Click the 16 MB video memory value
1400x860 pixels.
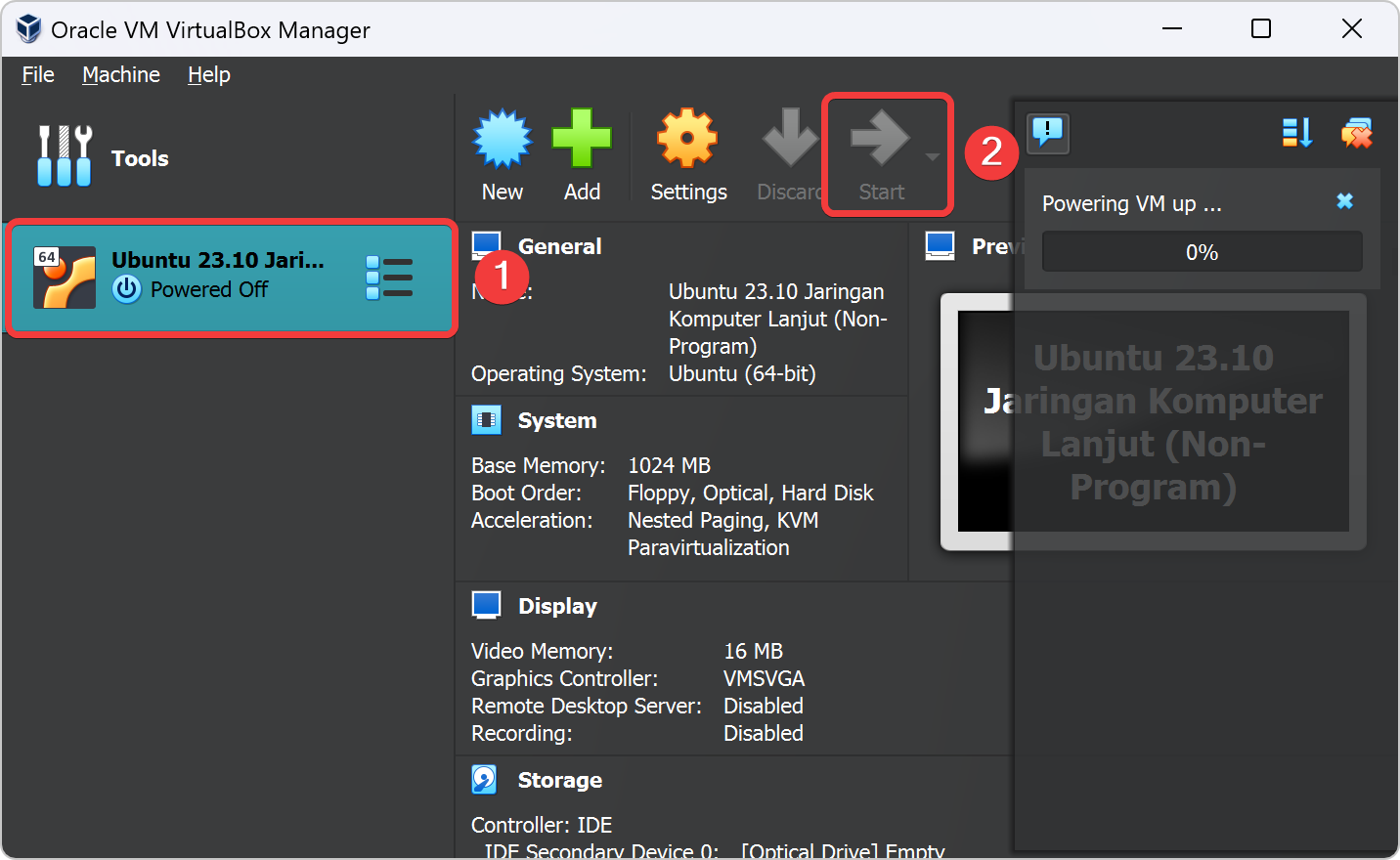point(754,651)
